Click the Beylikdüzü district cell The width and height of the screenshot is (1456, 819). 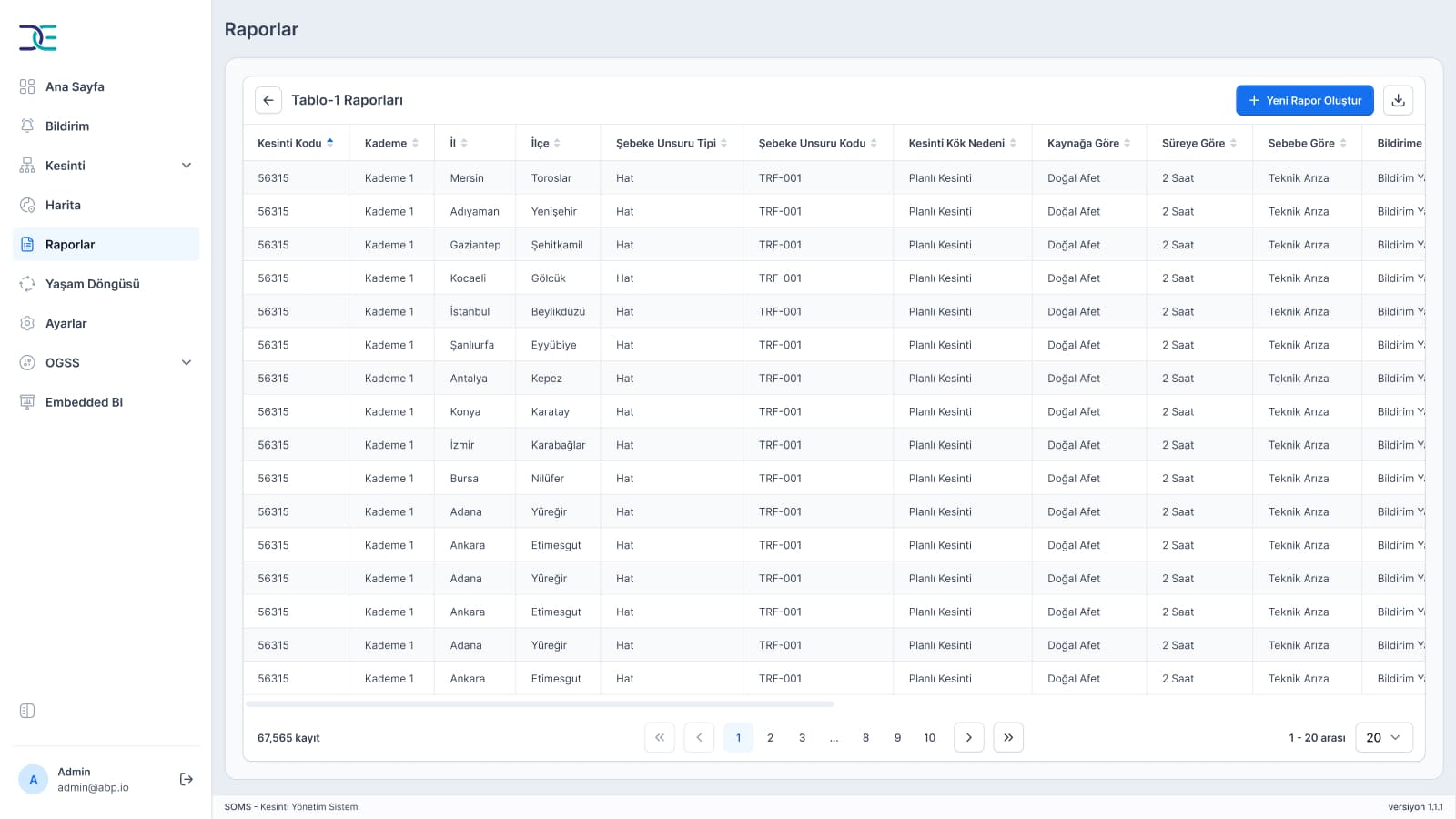(x=558, y=311)
